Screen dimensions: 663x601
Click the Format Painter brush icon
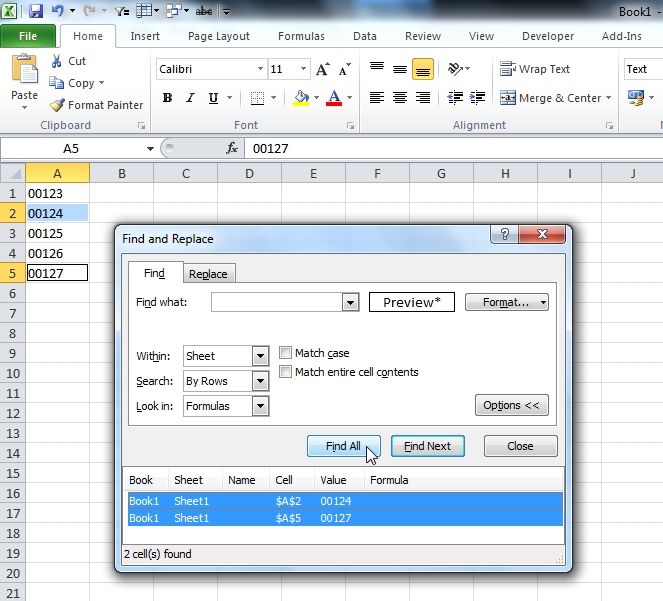point(57,105)
